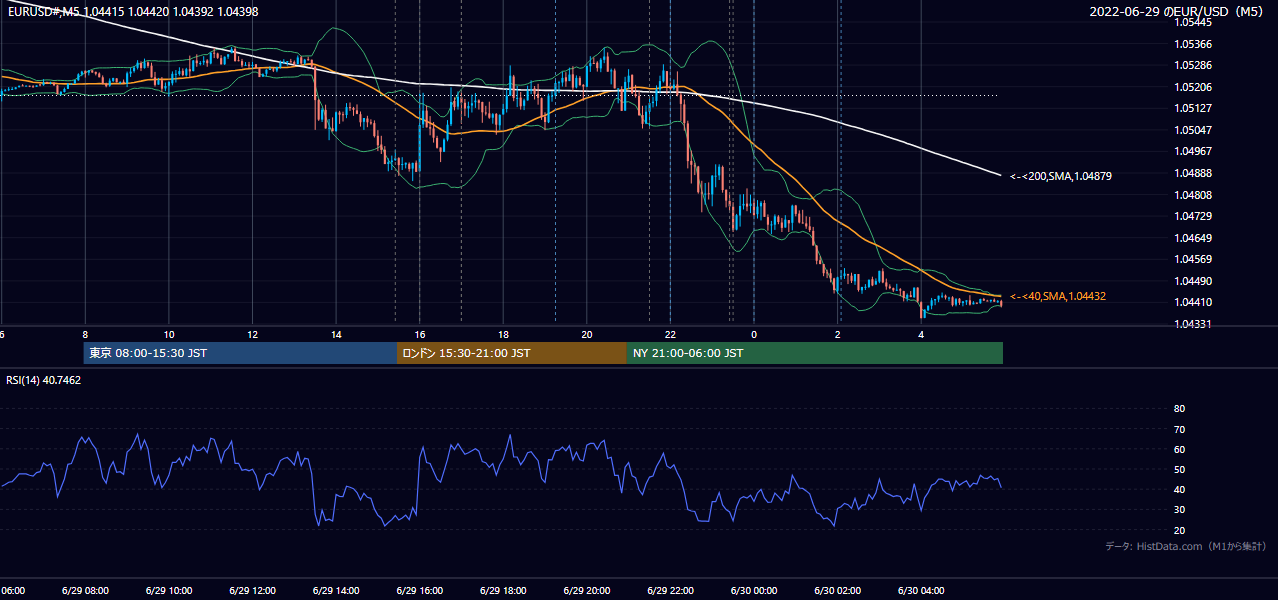Viewport: 1278px width, 600px height.
Task: Click the HistData.com data source credit
Action: point(1186,546)
